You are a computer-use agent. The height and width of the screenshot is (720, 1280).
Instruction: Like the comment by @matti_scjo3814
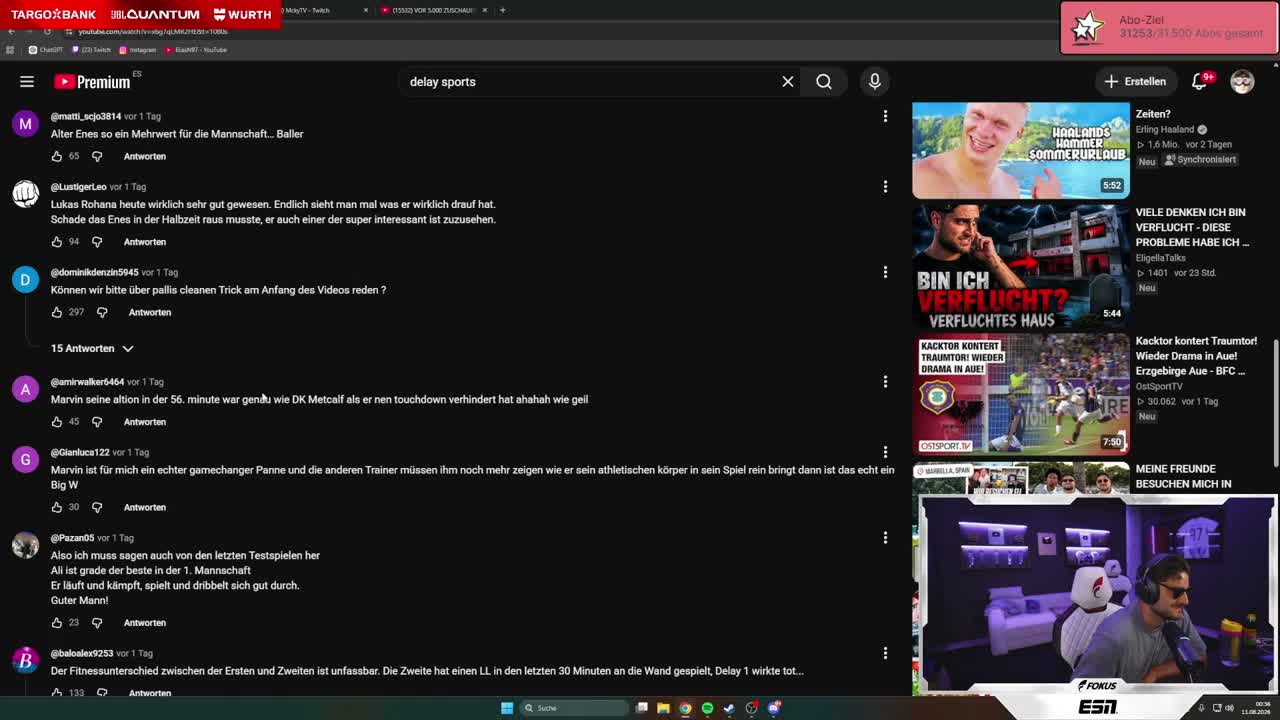click(x=57, y=156)
